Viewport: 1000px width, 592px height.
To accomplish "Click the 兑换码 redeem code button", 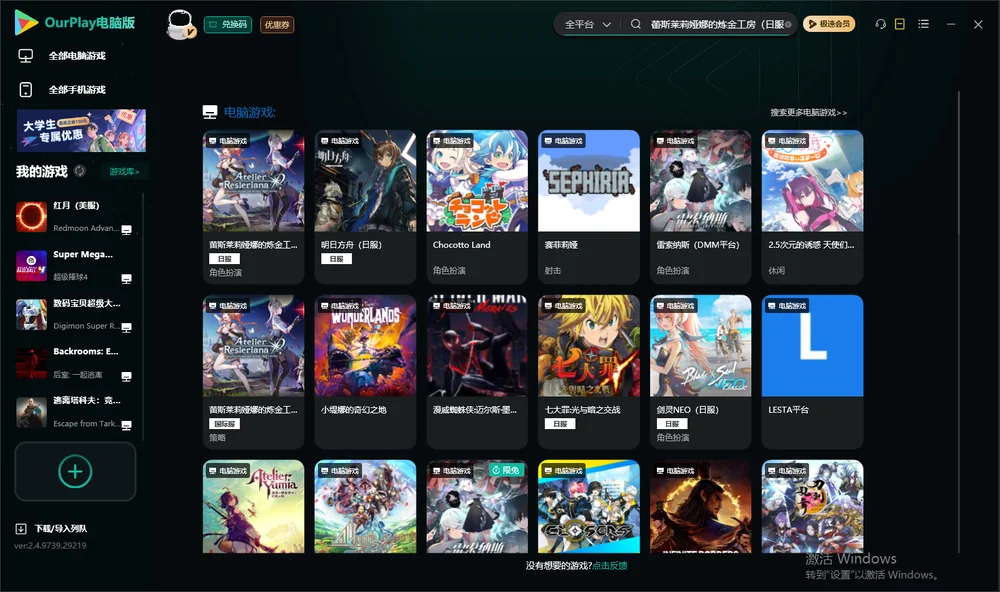I will (228, 25).
